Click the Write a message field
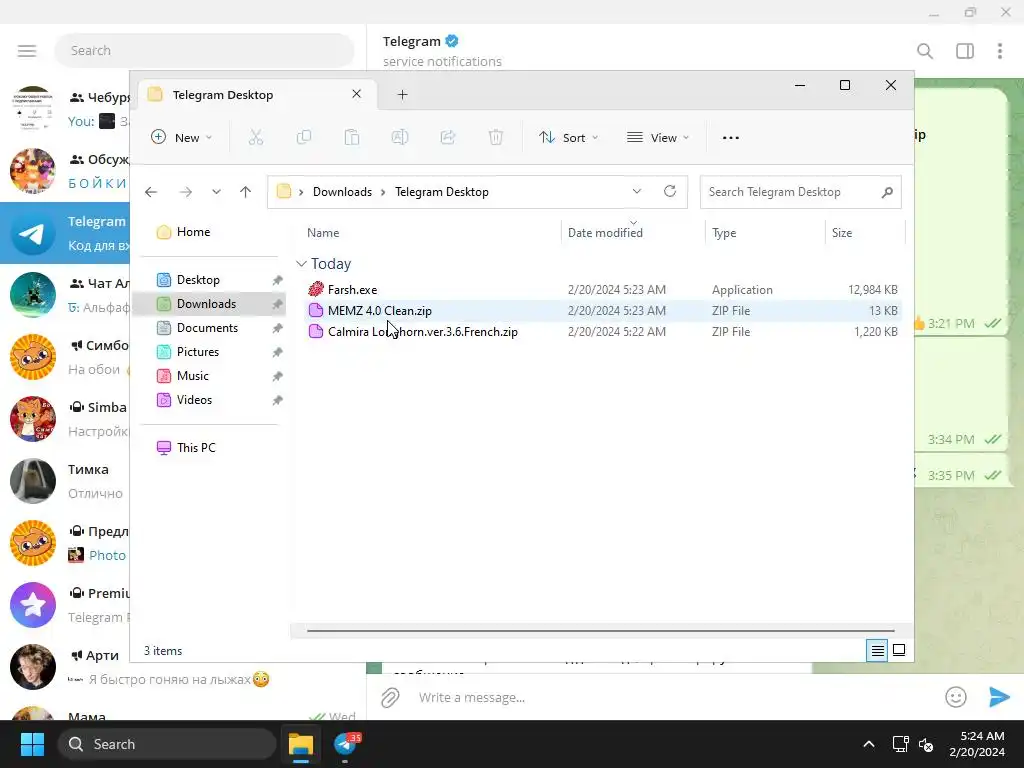Image resolution: width=1024 pixels, height=768 pixels. 673,697
